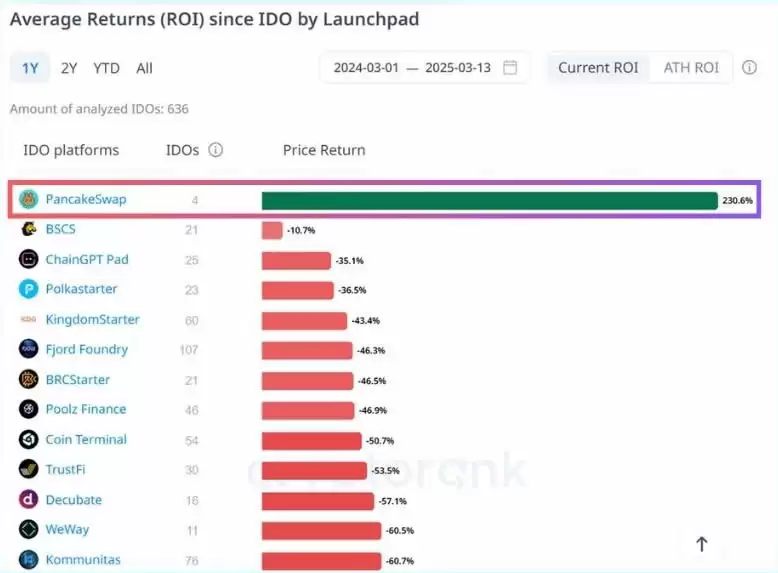The width and height of the screenshot is (778, 573).
Task: Click the info icon next to ATH ROI
Action: click(749, 68)
